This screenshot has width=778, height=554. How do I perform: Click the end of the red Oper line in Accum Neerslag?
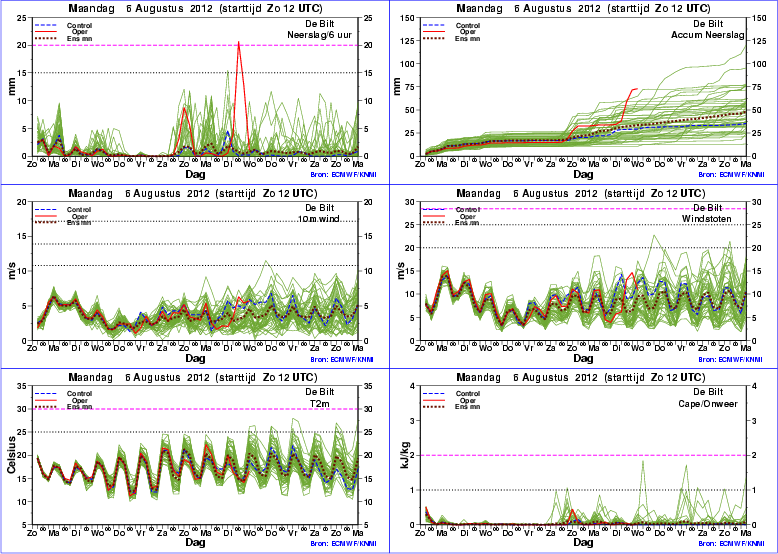[637, 89]
